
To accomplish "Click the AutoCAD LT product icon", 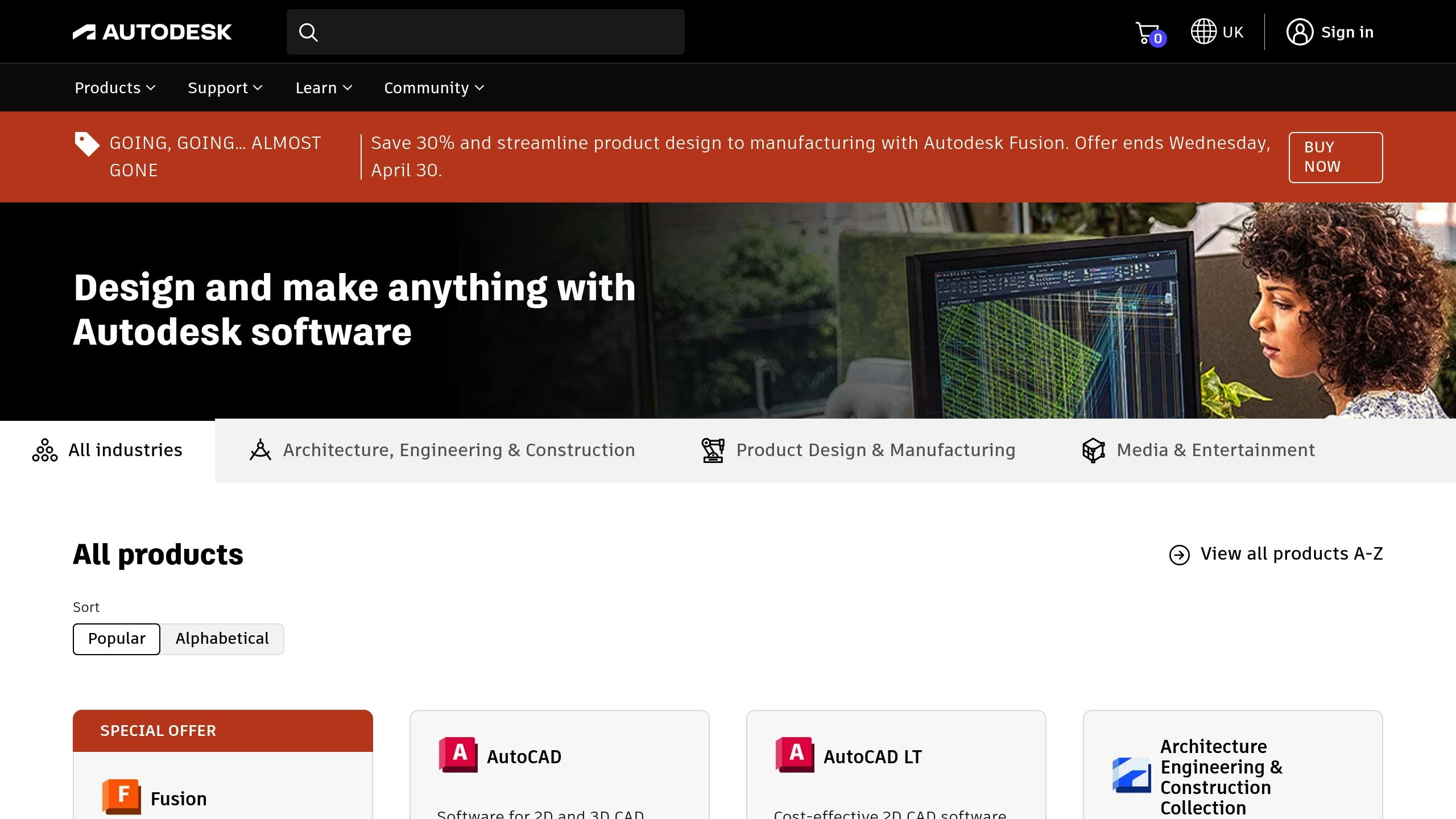I will pos(795,755).
